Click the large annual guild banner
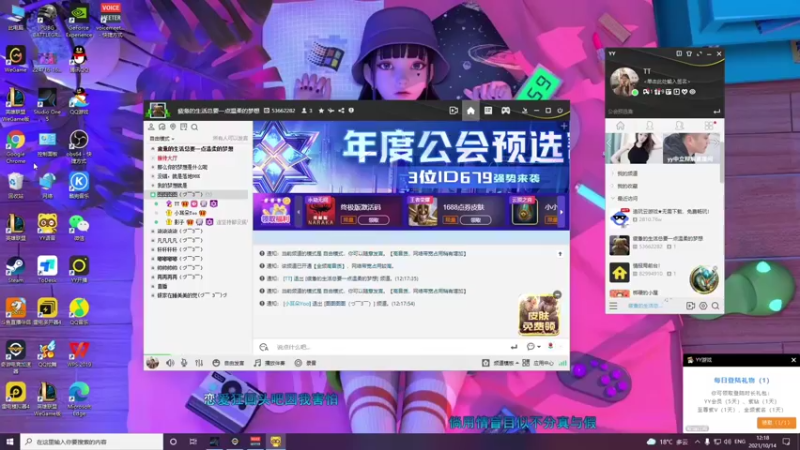The height and width of the screenshot is (450, 800). coord(411,157)
